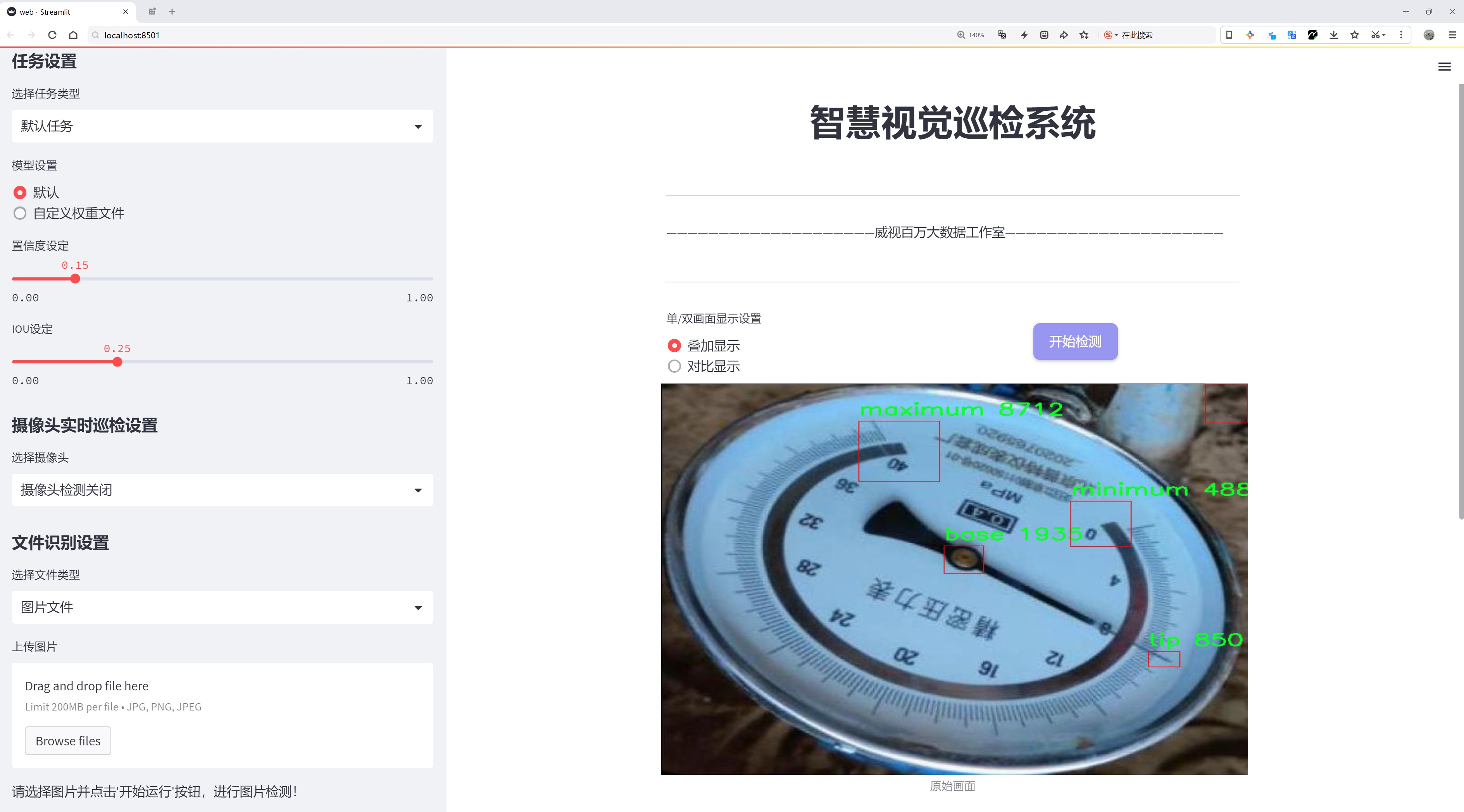Expand the 图片文件 file type dropdown
The width and height of the screenshot is (1464, 812).
(222, 607)
